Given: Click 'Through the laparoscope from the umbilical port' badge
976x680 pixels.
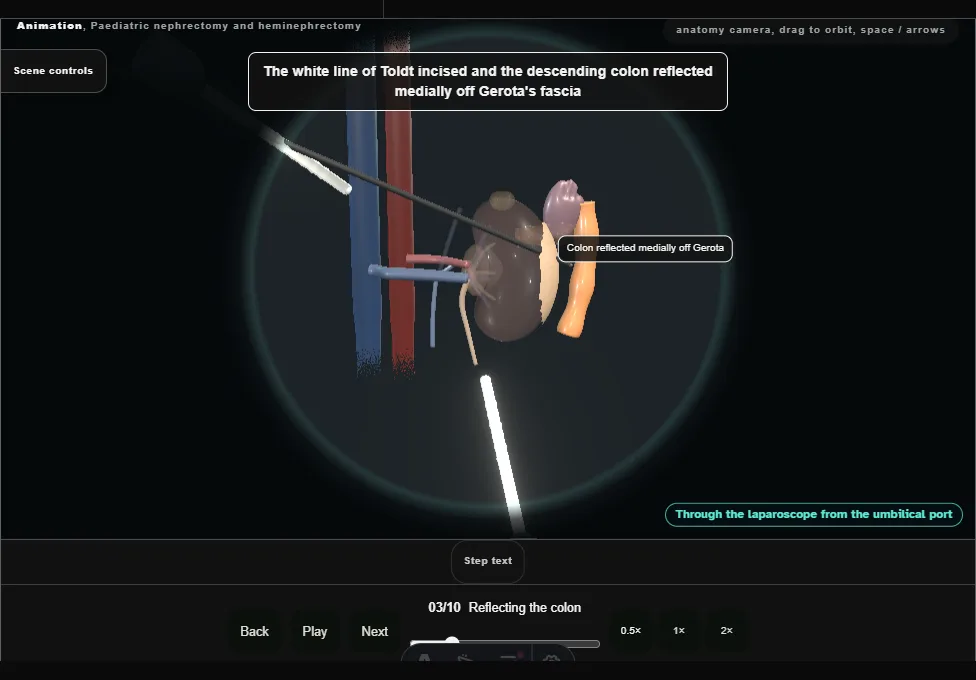Looking at the screenshot, I should [814, 514].
